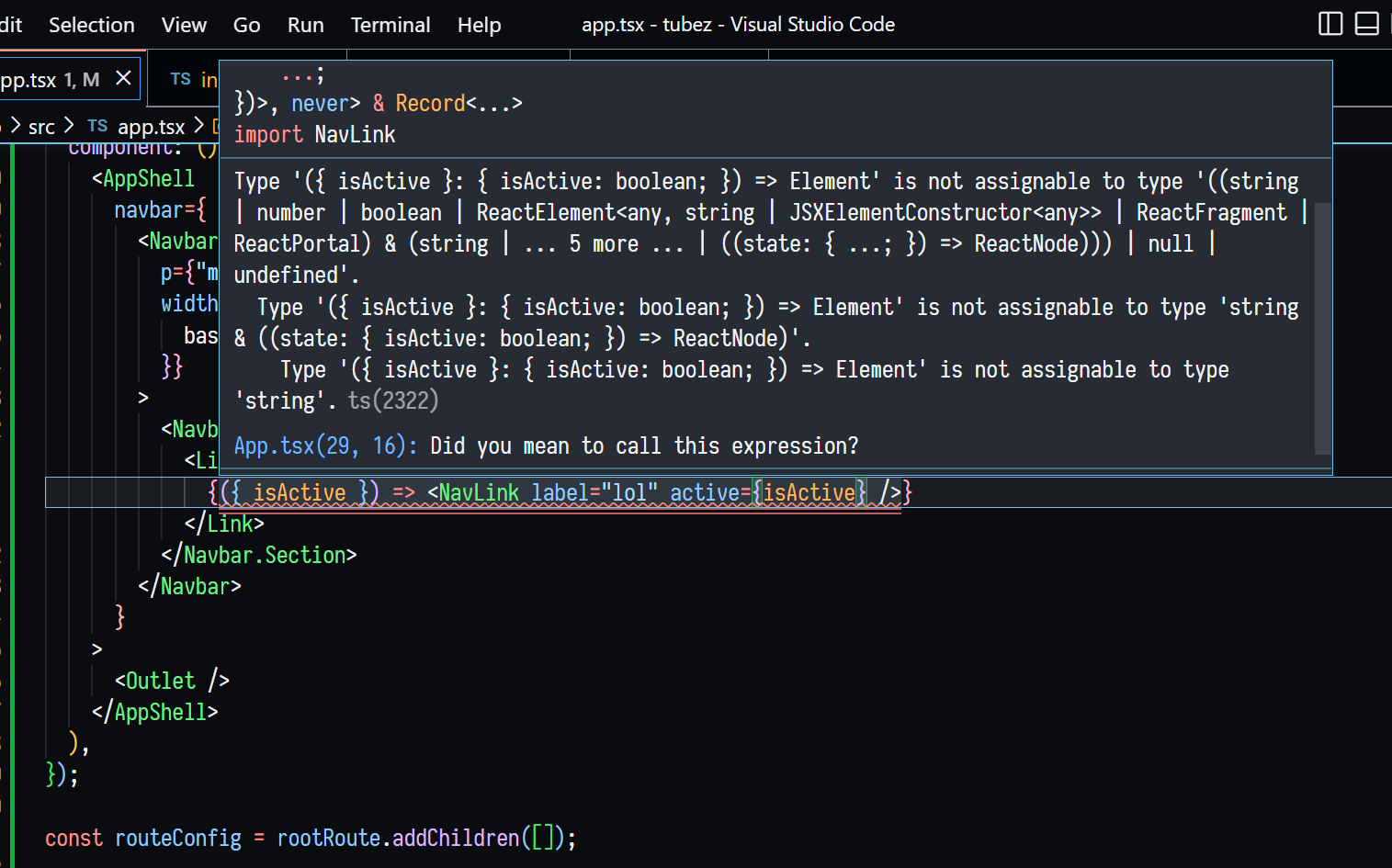The height and width of the screenshot is (868, 1392).
Task: Close the app.tsx editor tab
Action: 123,79
